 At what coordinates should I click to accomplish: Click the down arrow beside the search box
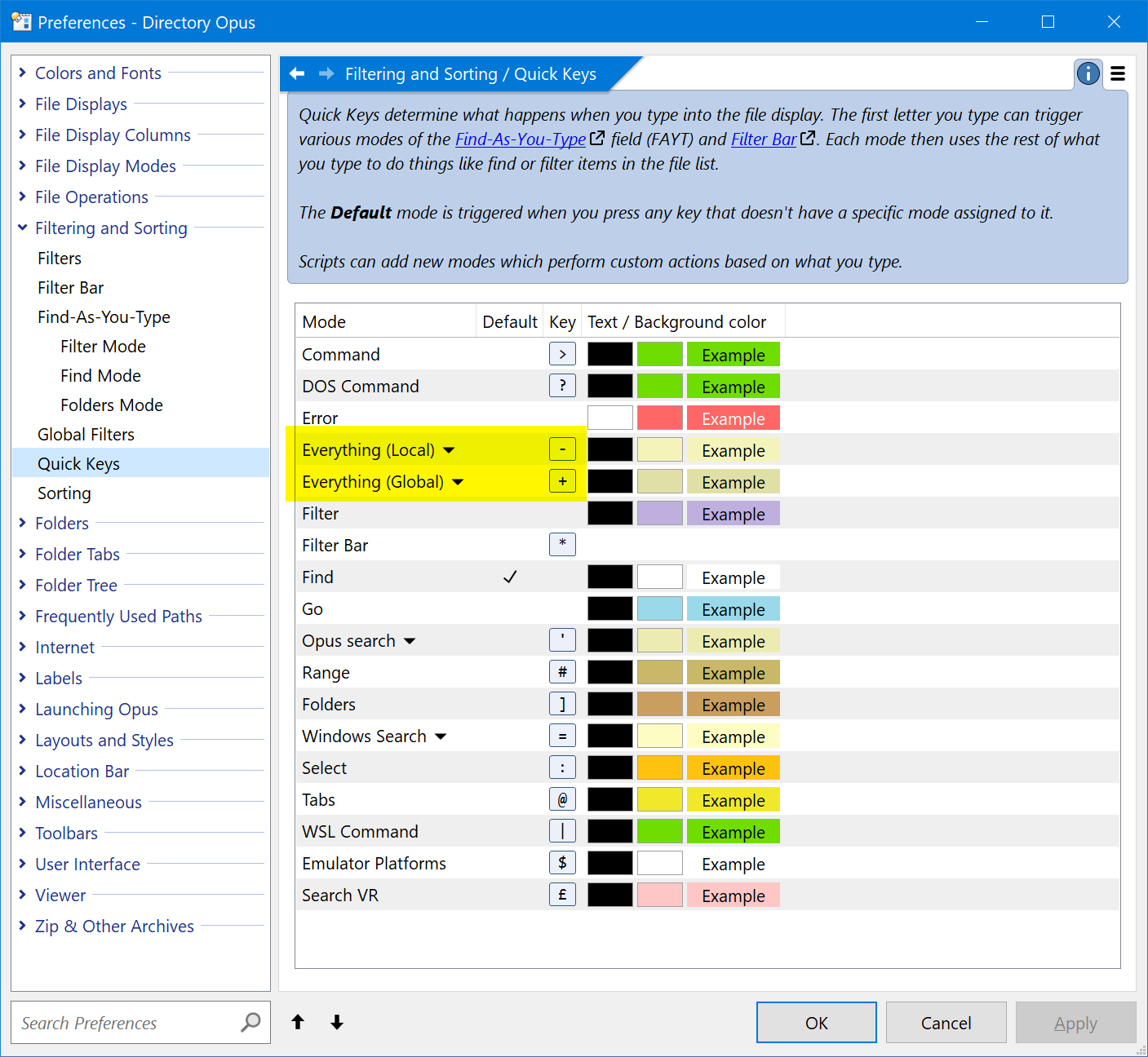pyautogui.click(x=337, y=1022)
